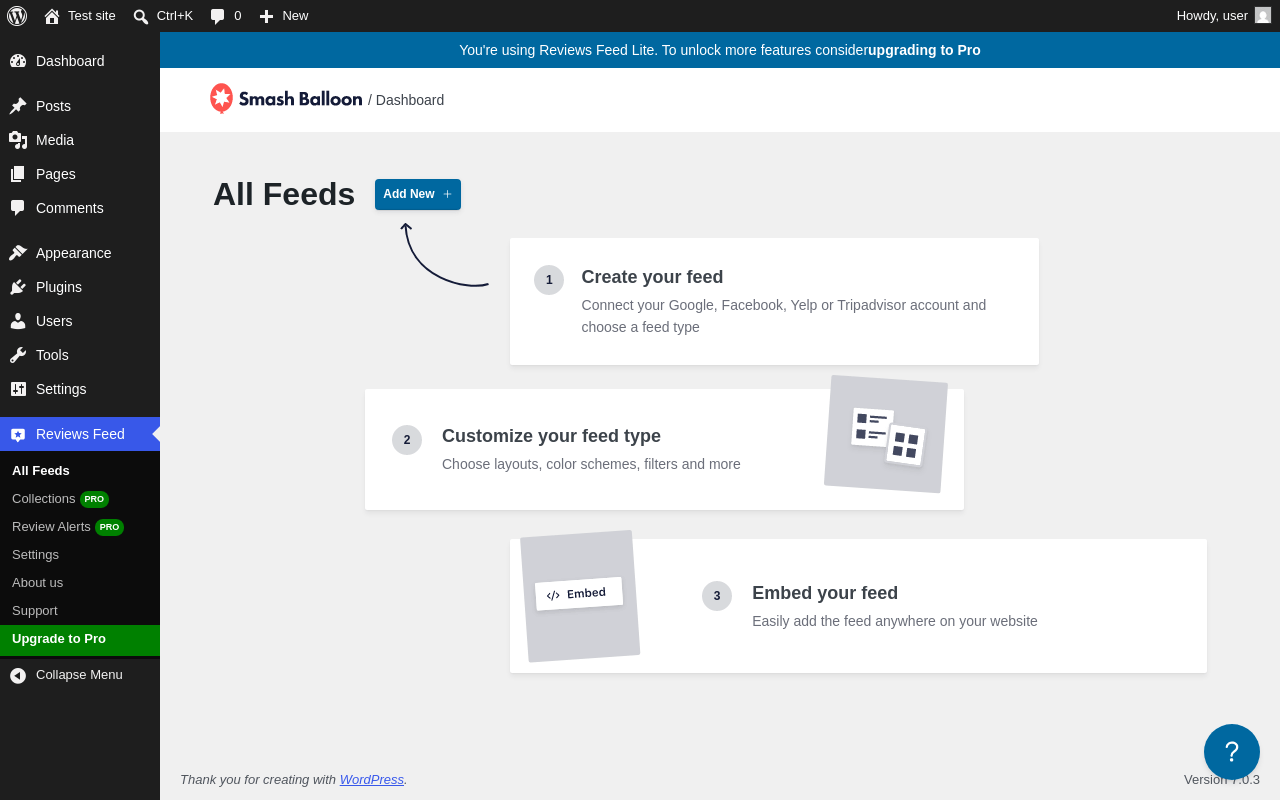Click the Embed your feed heading
This screenshot has width=1280, height=800.
point(825,593)
